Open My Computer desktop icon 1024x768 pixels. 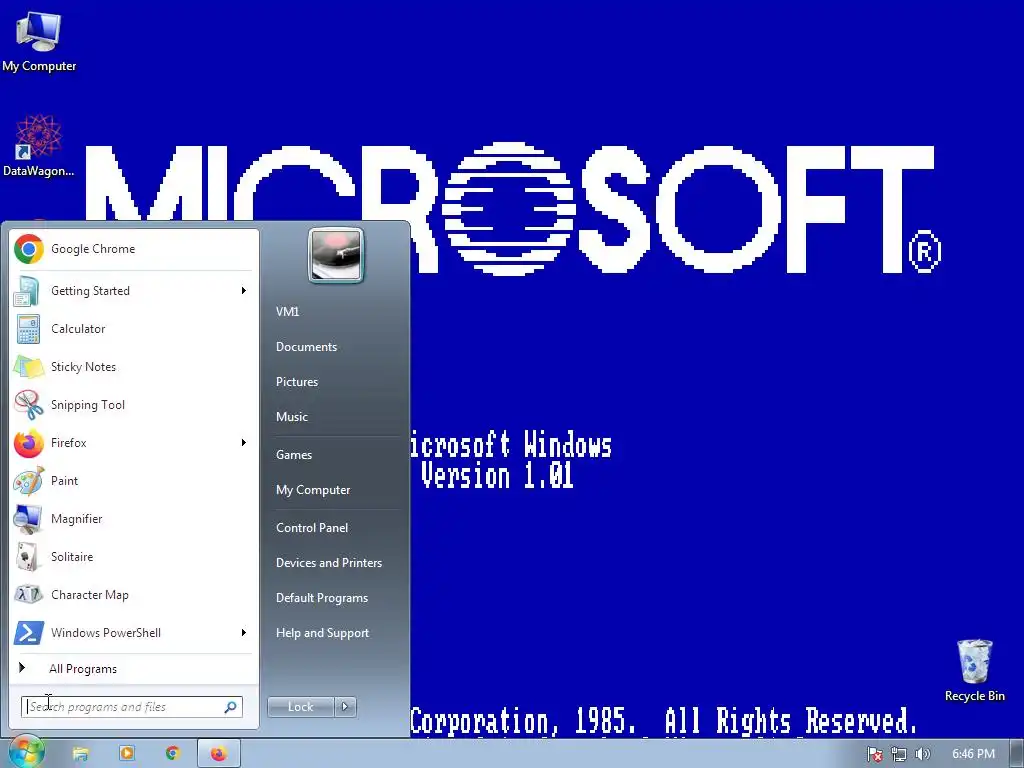pos(39,42)
